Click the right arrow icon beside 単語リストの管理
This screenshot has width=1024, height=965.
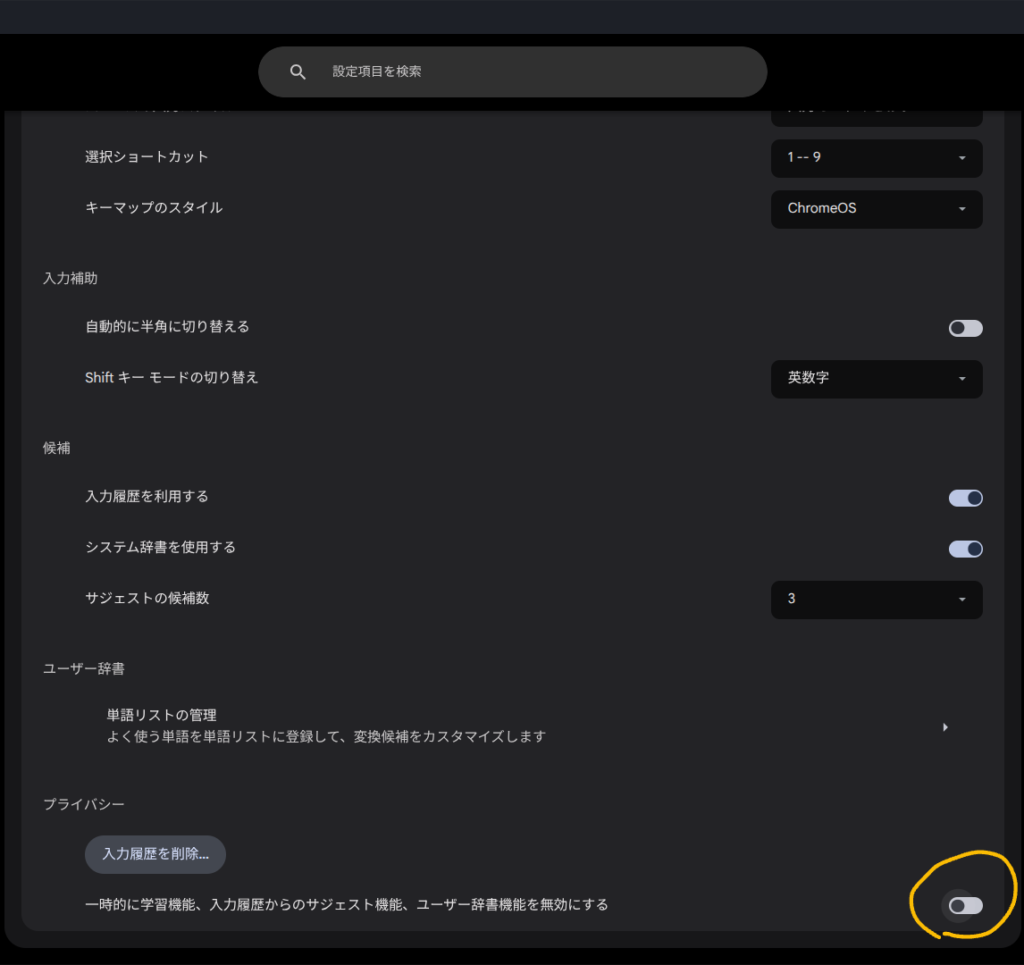945,727
